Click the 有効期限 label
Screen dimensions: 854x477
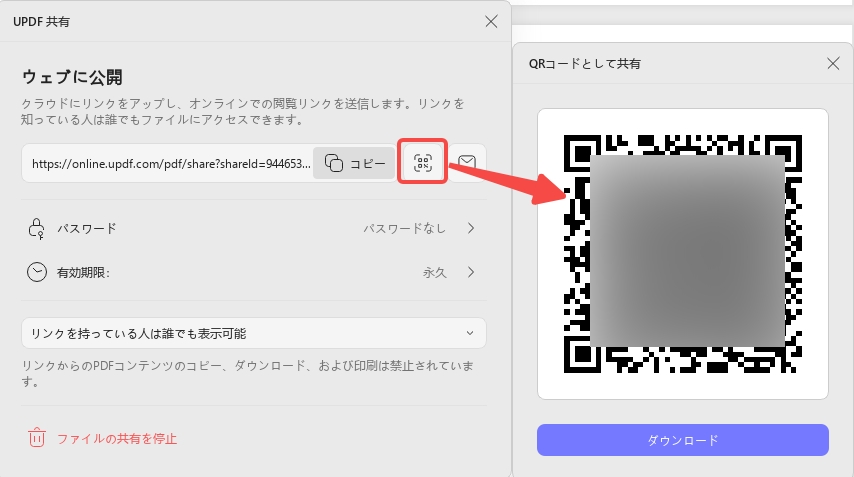83,272
